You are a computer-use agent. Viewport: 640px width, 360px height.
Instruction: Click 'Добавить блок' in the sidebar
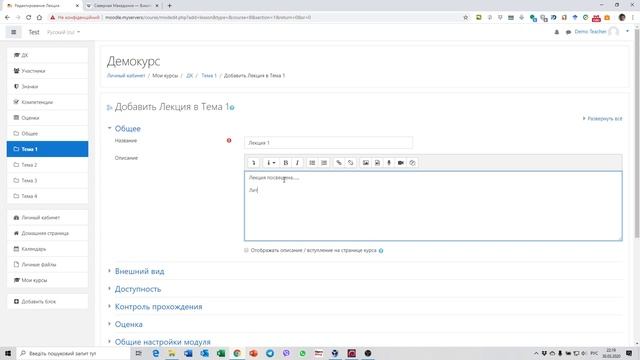[x=47, y=302]
